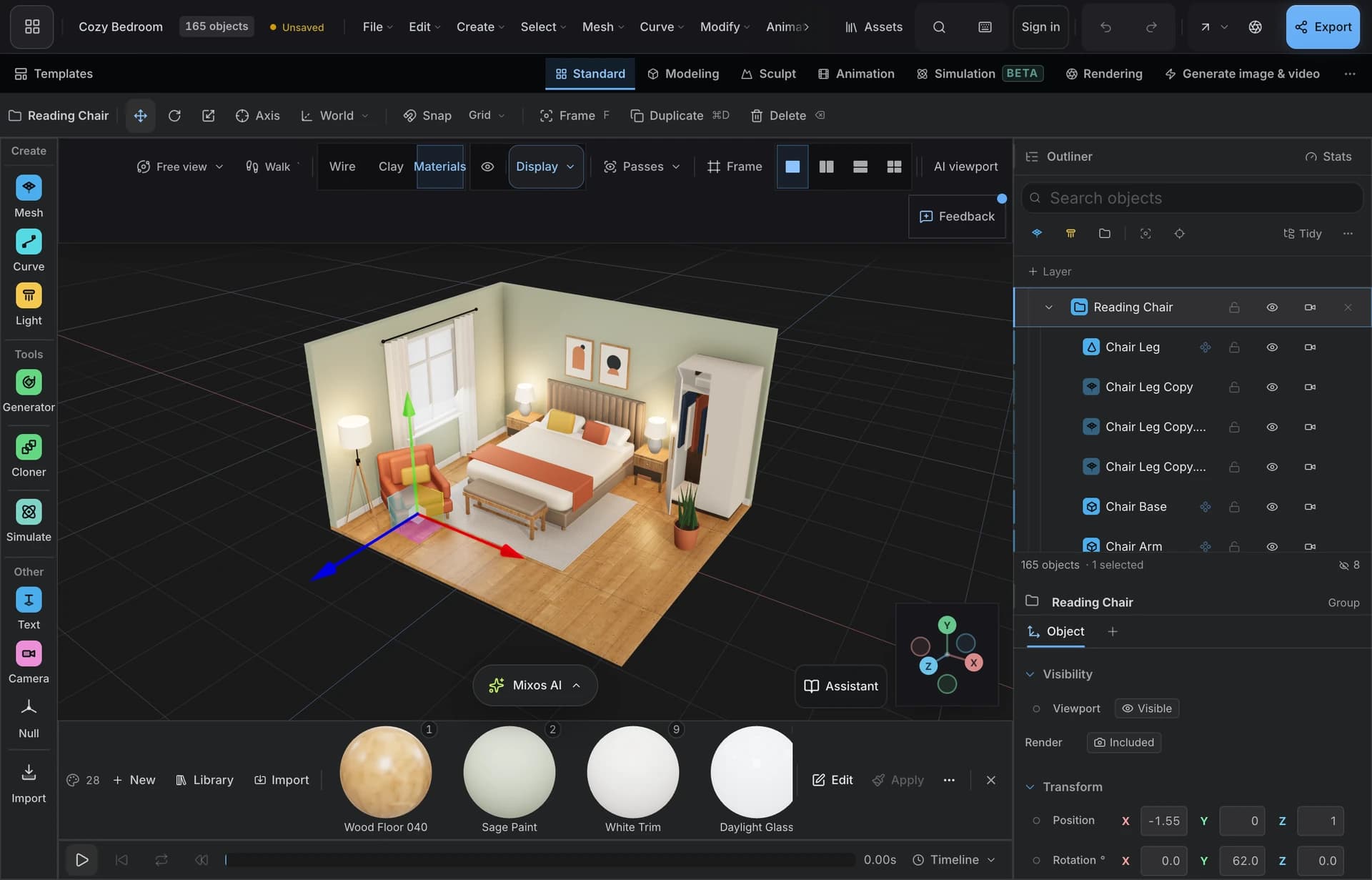The width and height of the screenshot is (1372, 880).
Task: Open the Display dropdown
Action: (x=546, y=167)
